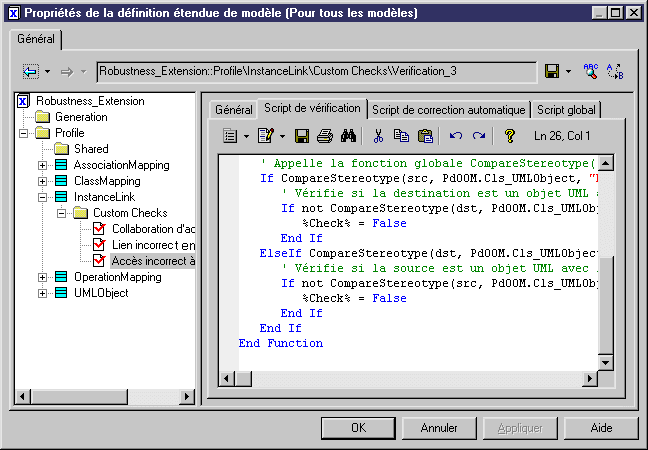Screen dimensions: 648x450
Task: Open the 'Script global' tab
Action: [567, 109]
